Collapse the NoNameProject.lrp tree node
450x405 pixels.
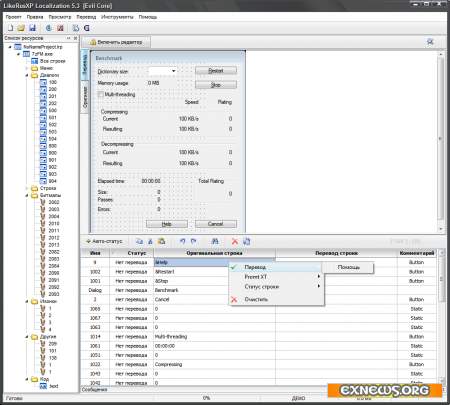[x=10, y=47]
